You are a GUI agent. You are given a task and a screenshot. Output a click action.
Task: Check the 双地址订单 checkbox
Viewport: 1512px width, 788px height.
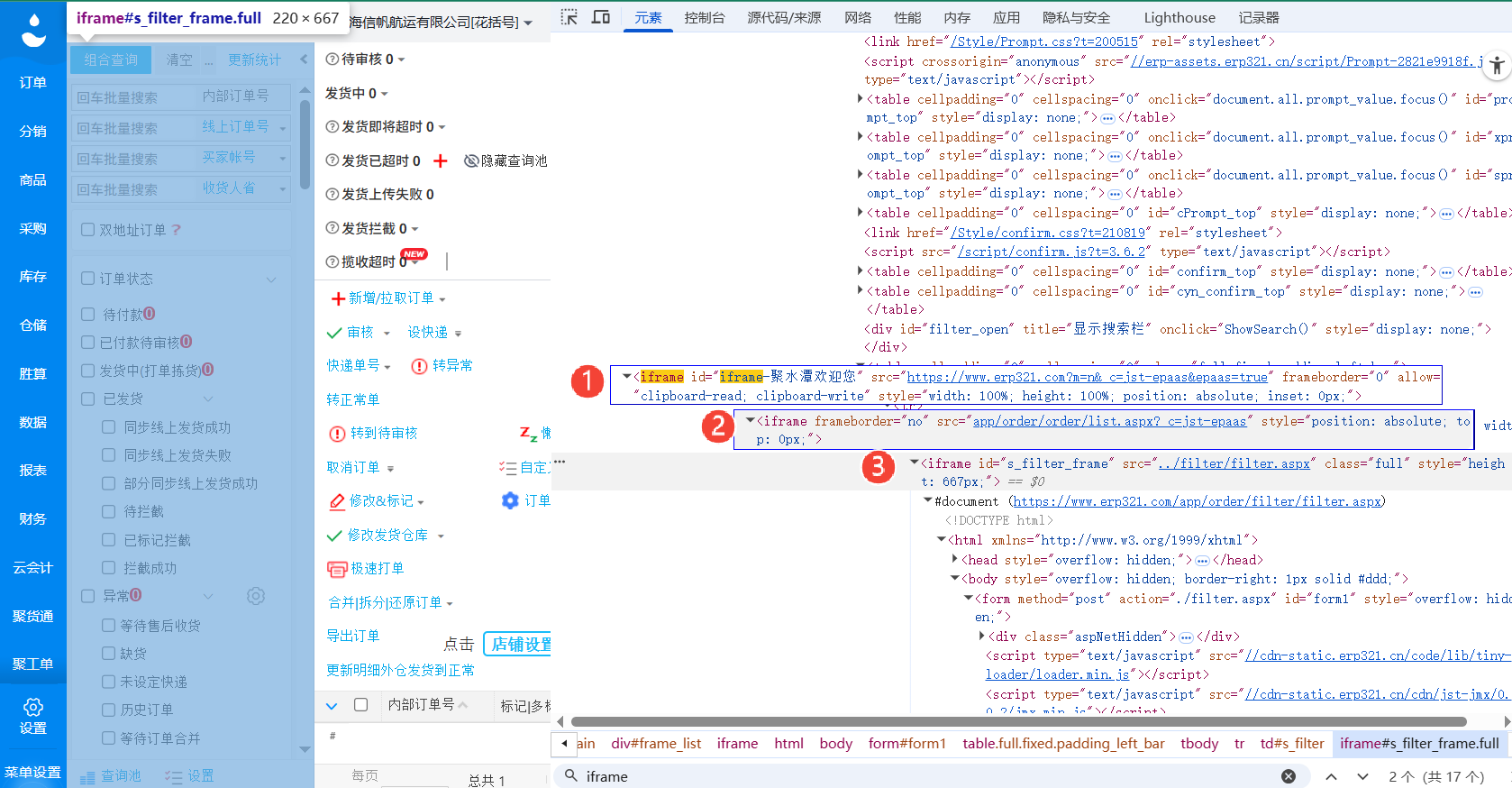click(x=88, y=230)
